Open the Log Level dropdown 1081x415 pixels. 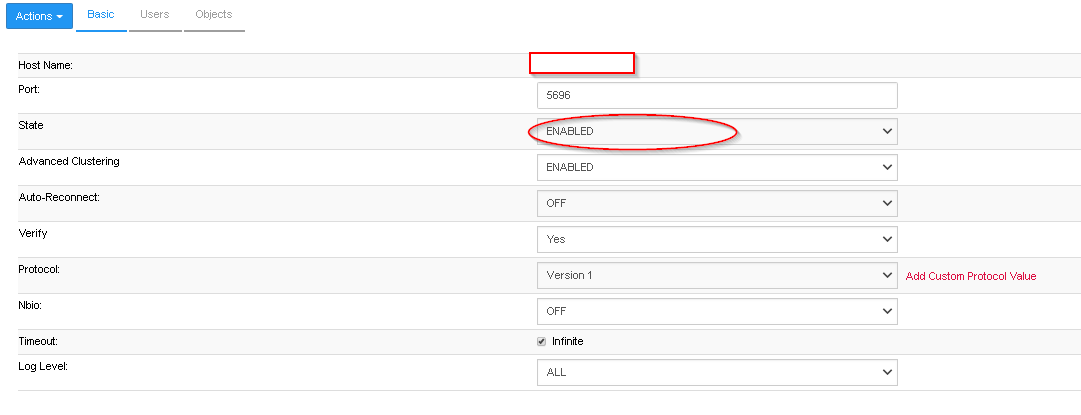pyautogui.click(x=717, y=373)
